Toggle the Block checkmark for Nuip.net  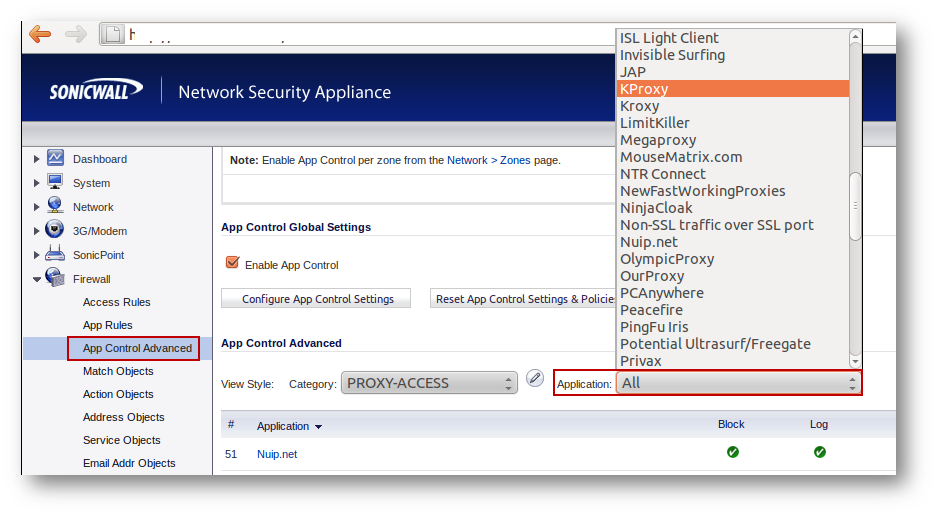[x=732, y=452]
